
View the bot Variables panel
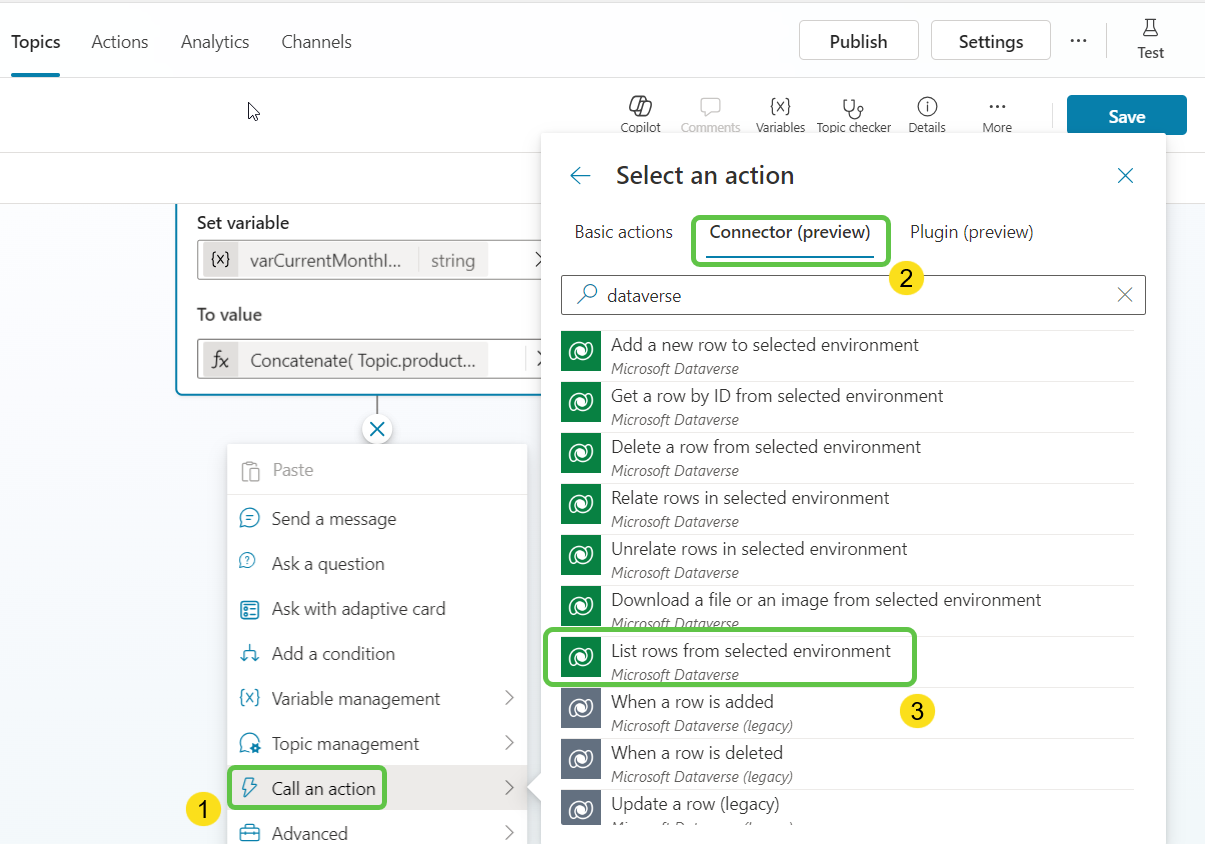pos(780,113)
